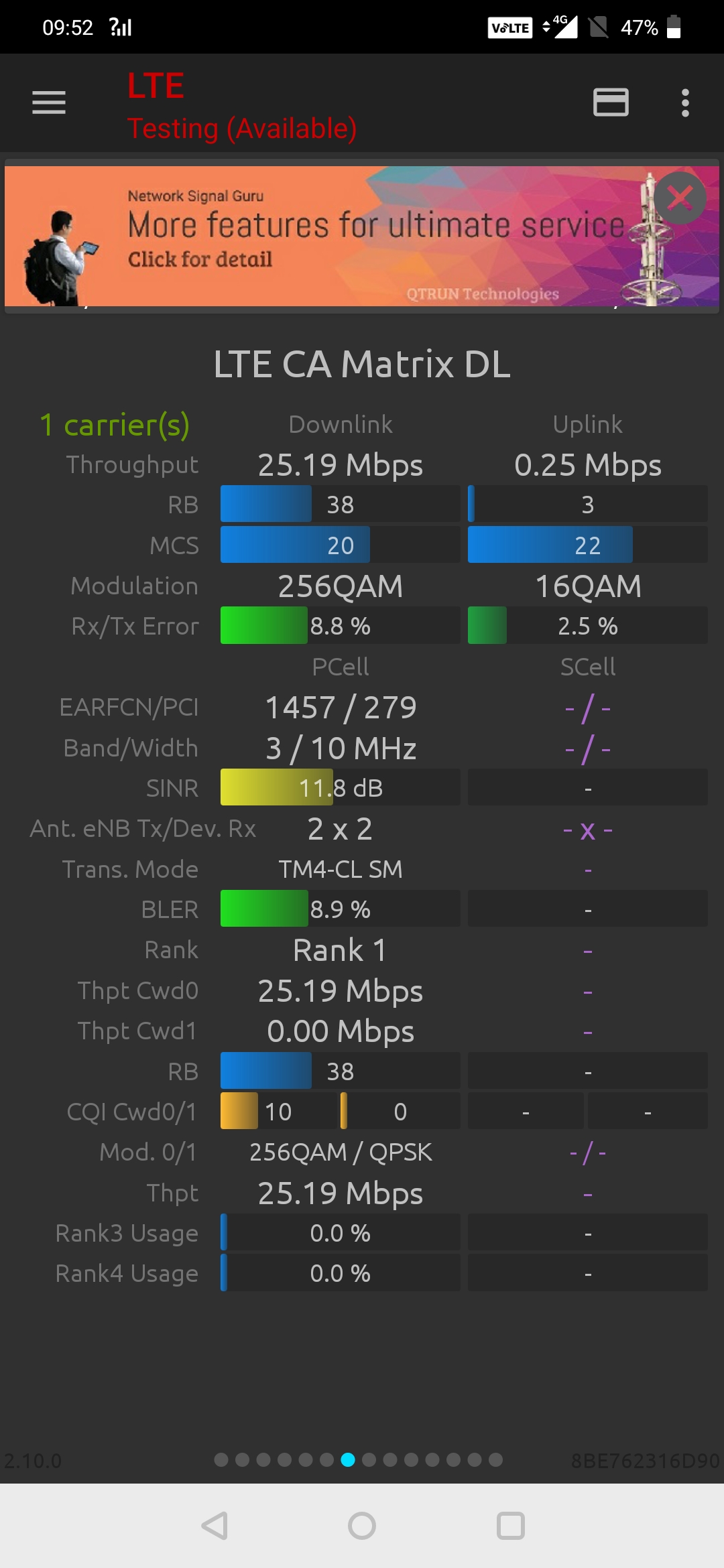This screenshot has width=724, height=1568.
Task: Tap the BLER 8.9 % bar
Action: [340, 909]
